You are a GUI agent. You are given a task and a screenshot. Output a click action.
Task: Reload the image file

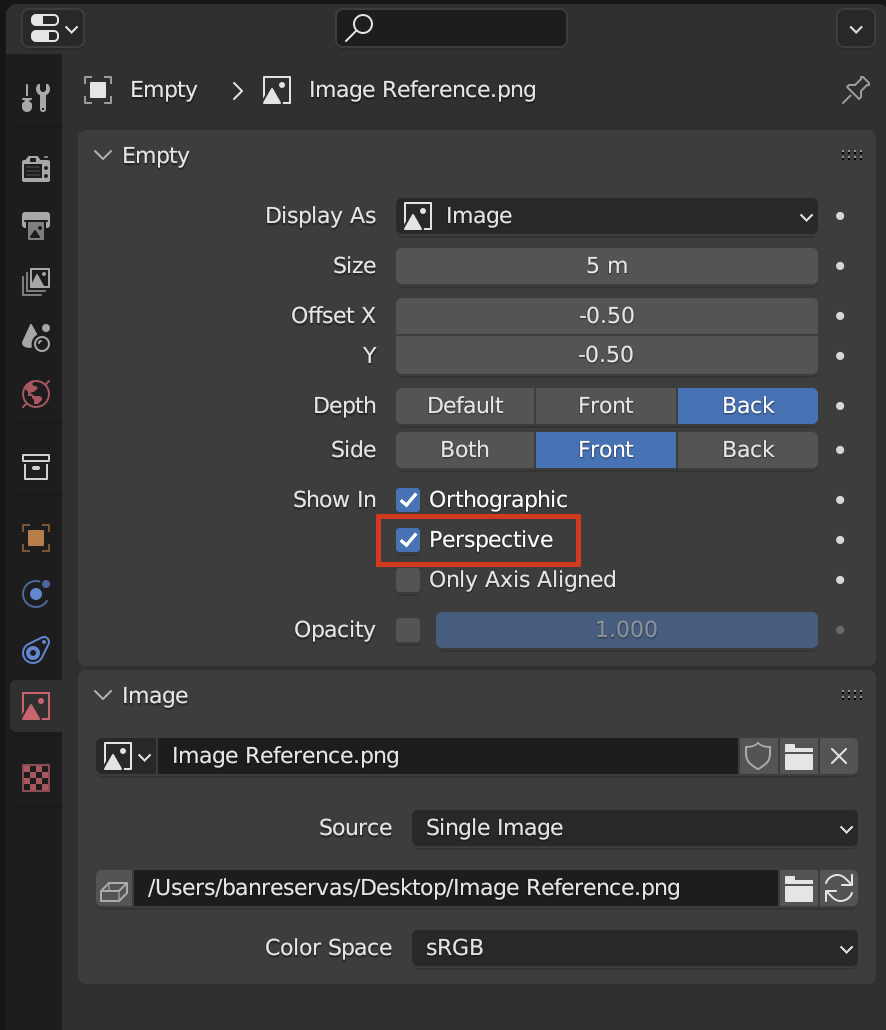tap(838, 888)
